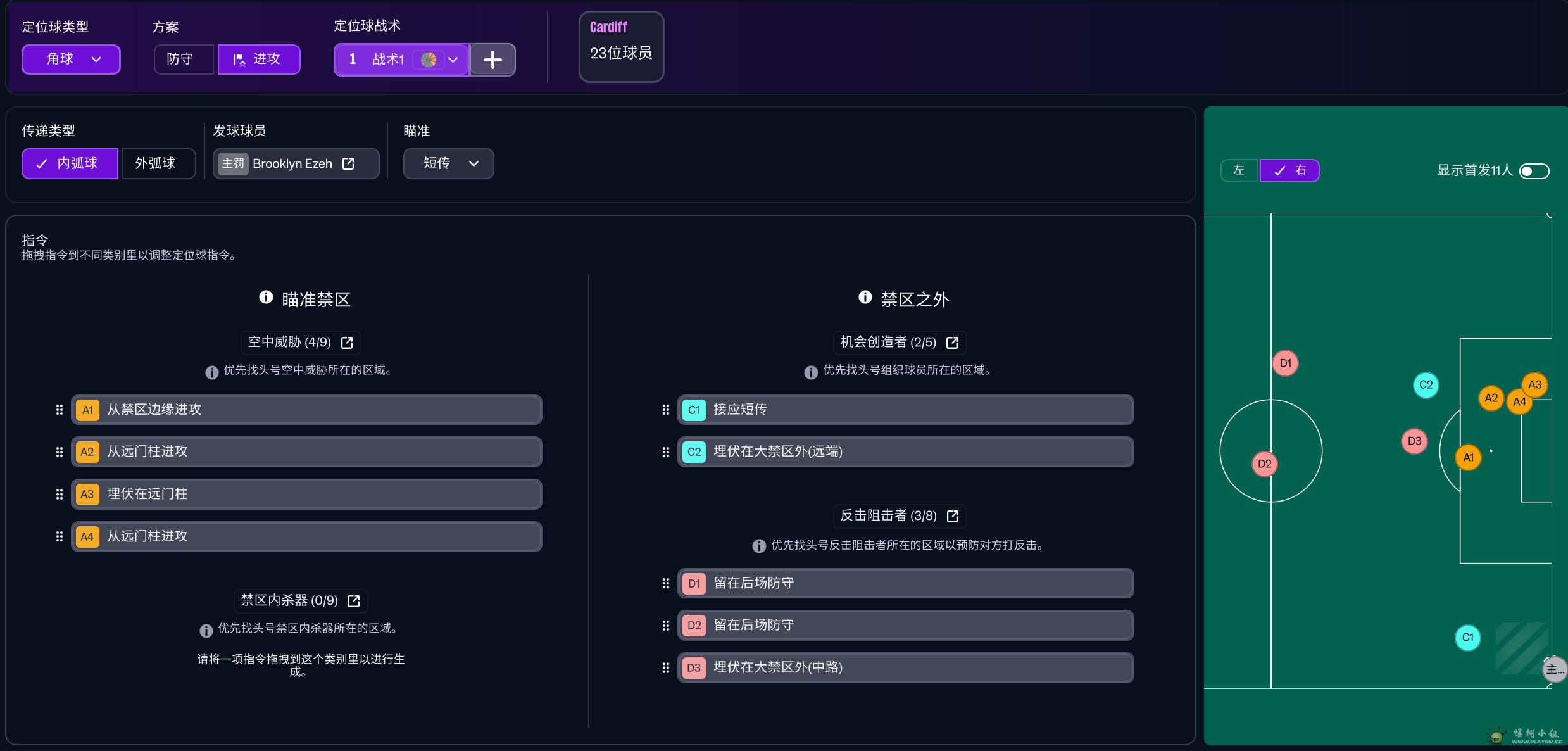Open 反击阻击者 popup icon
Image resolution: width=1568 pixels, height=751 pixels.
click(x=952, y=516)
